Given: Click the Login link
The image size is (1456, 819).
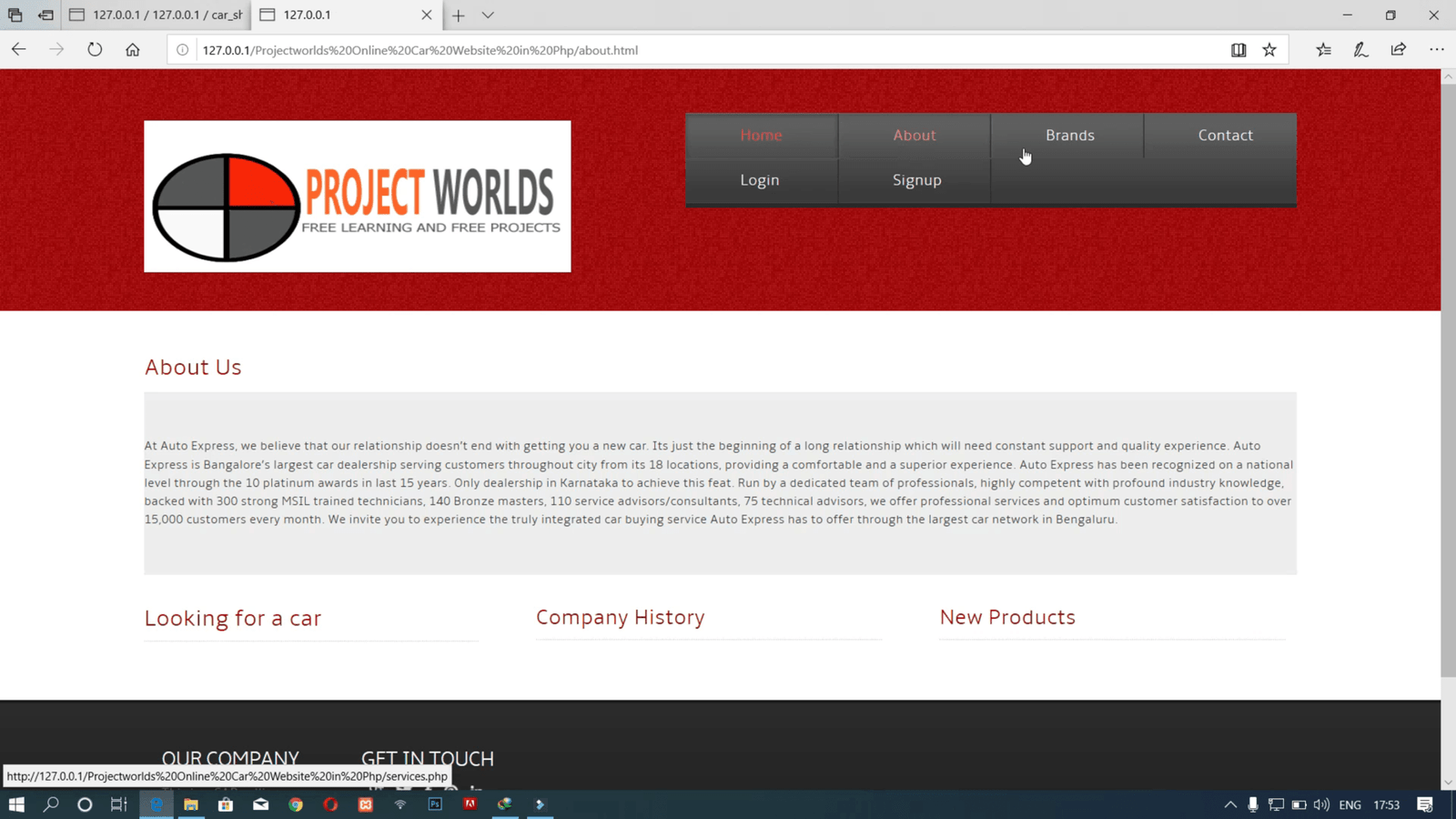Looking at the screenshot, I should pos(759,180).
